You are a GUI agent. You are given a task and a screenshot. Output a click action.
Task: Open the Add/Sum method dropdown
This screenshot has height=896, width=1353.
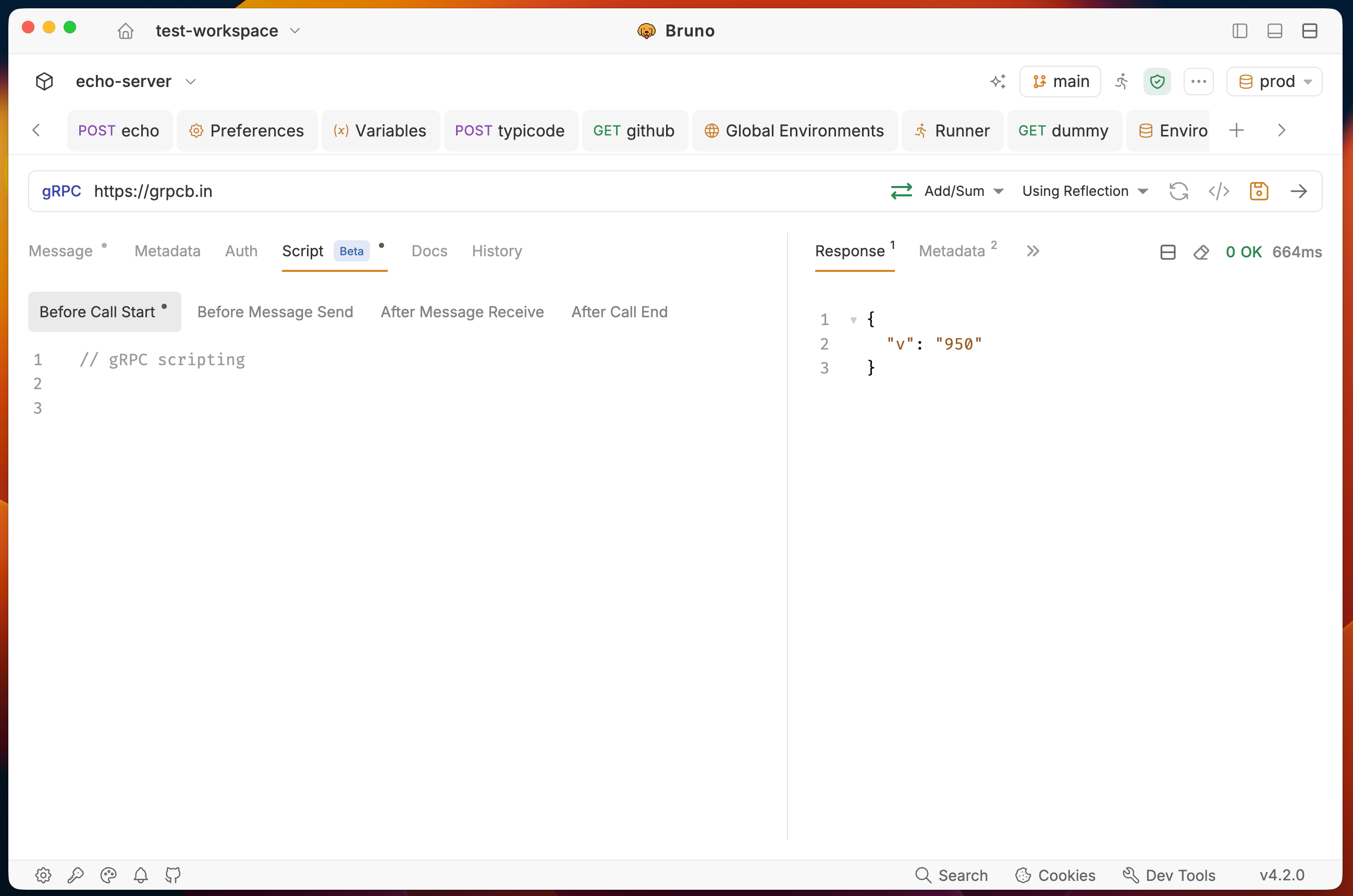click(x=964, y=191)
